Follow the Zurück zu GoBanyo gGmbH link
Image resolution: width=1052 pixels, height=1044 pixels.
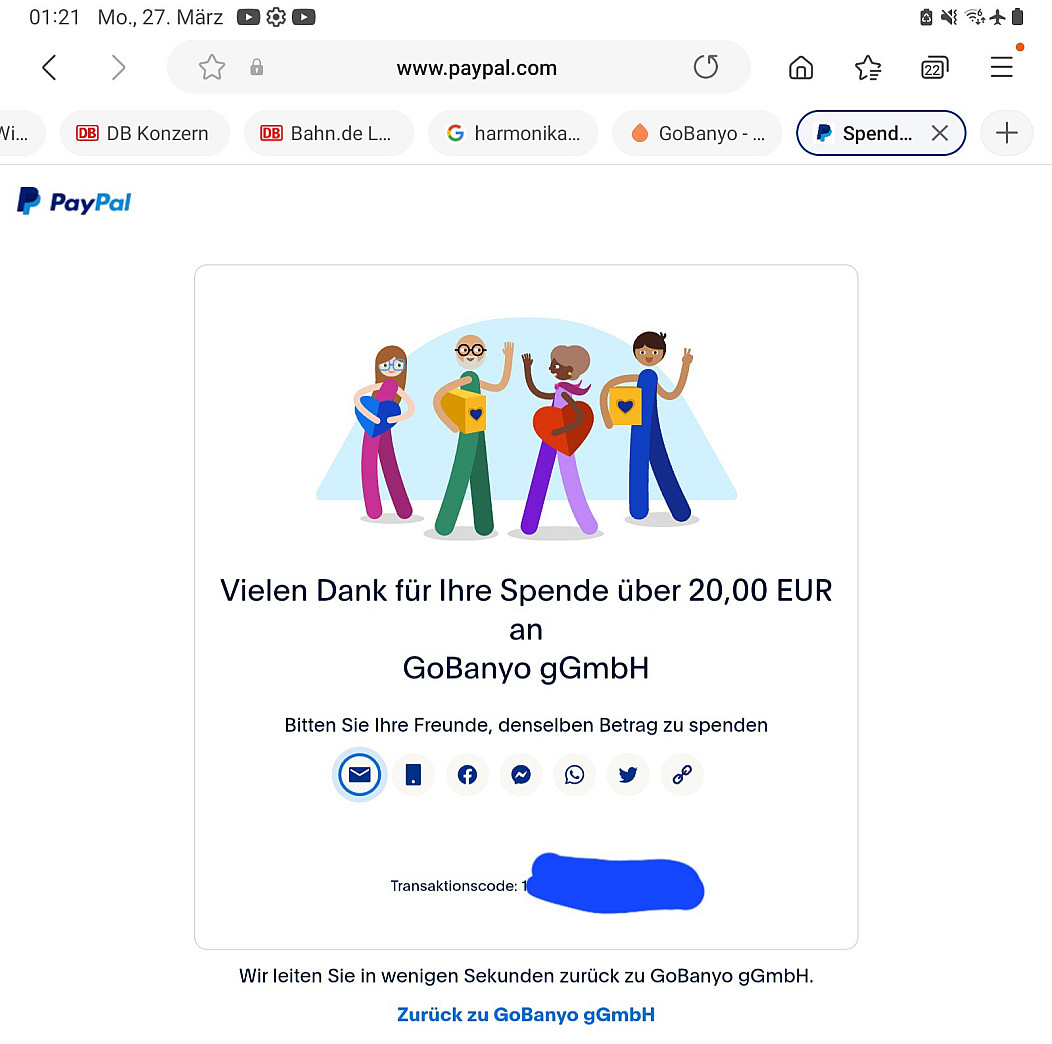click(x=526, y=1014)
